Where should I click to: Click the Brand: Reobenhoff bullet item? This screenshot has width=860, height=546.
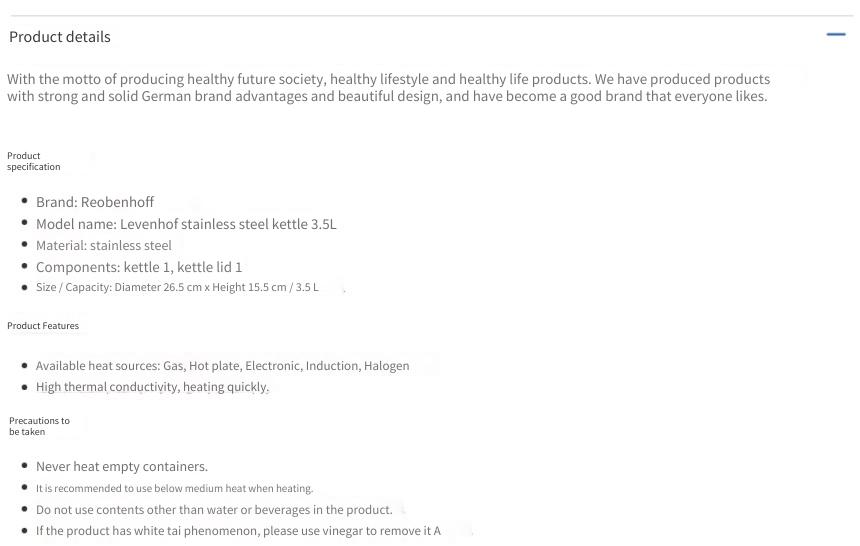95,202
